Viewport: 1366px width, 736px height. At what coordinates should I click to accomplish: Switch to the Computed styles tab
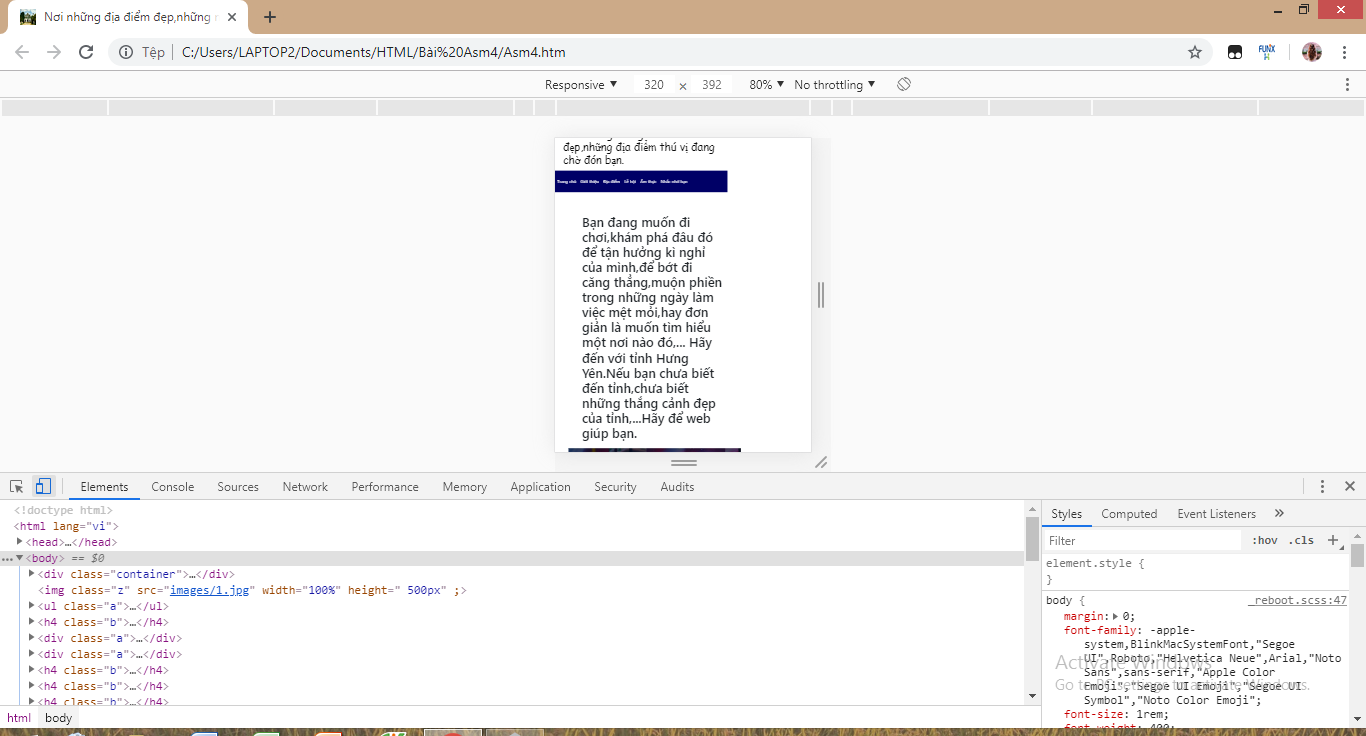(1129, 514)
